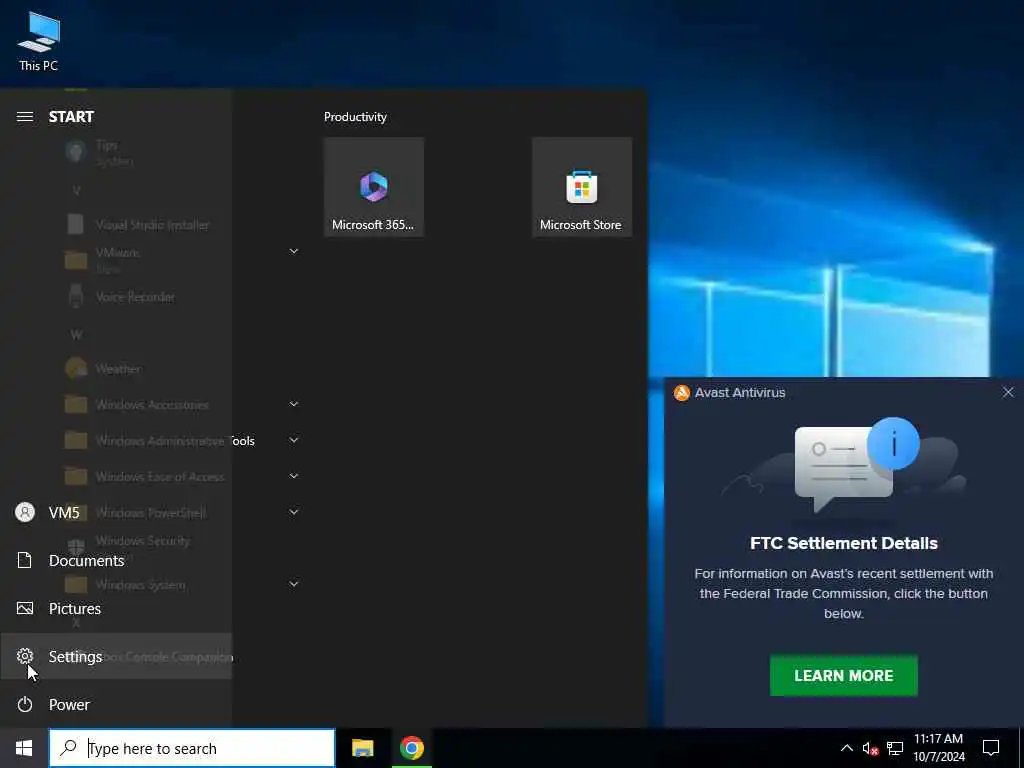Image resolution: width=1024 pixels, height=768 pixels.
Task: Open Google Chrome from the taskbar
Action: pos(412,748)
